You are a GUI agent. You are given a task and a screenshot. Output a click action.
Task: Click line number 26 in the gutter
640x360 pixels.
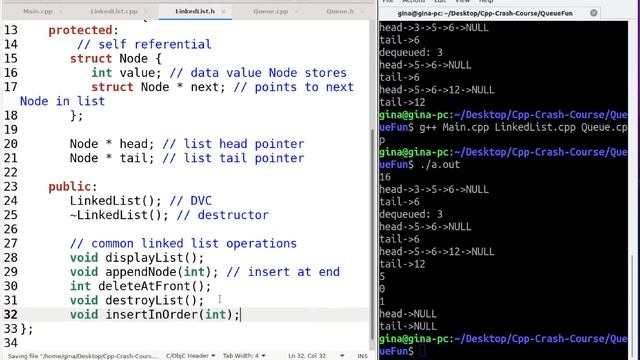click(11, 229)
